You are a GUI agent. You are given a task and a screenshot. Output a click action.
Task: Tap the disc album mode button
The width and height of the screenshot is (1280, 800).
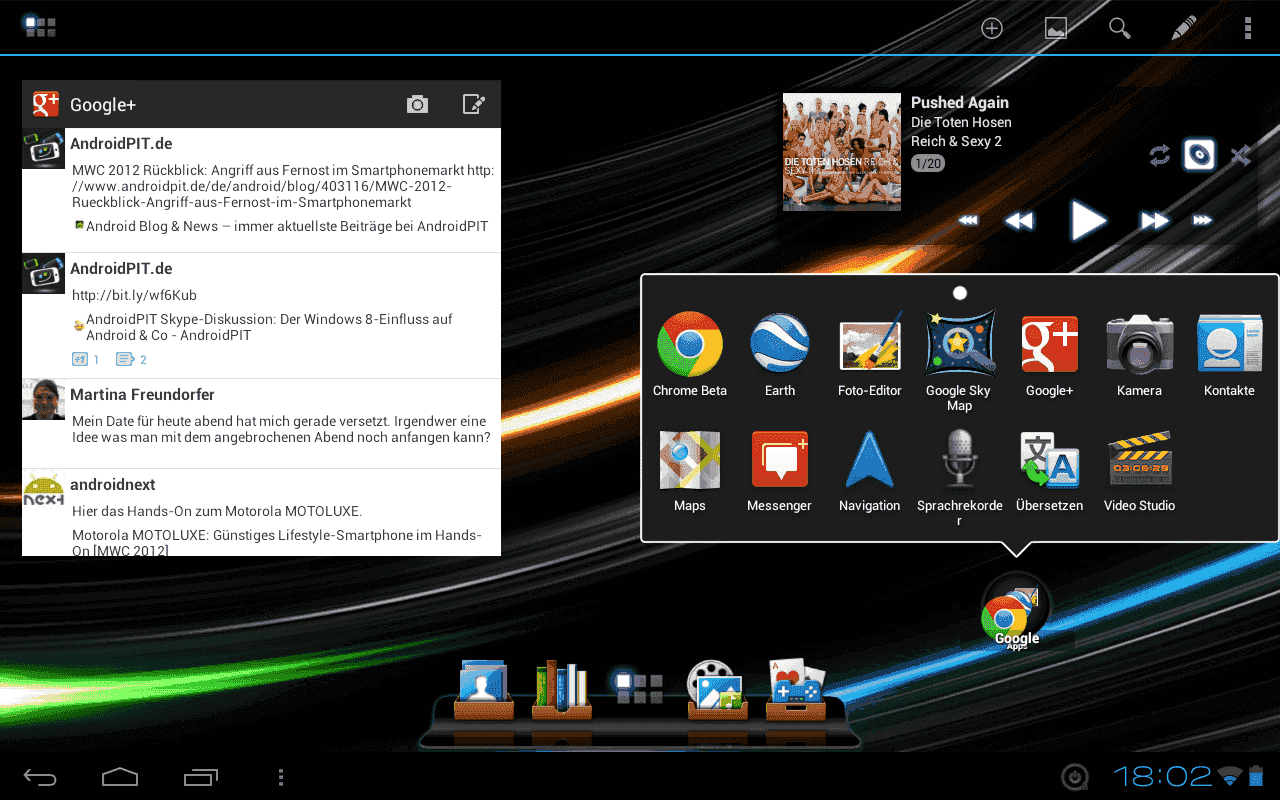(x=1200, y=155)
